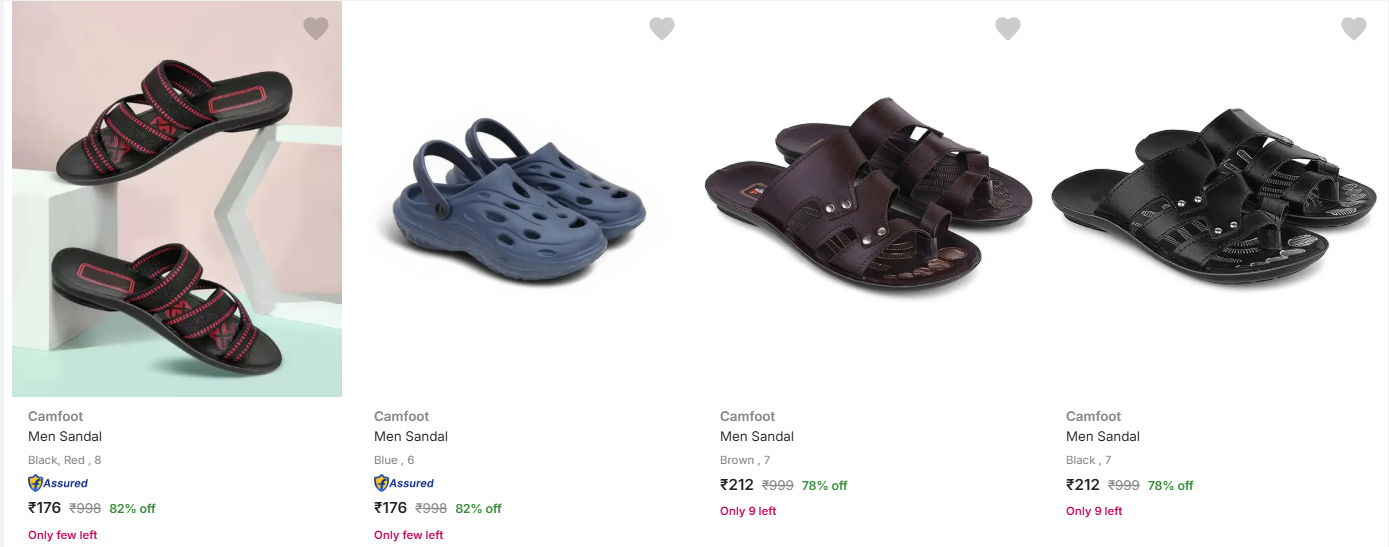Screen dimensions: 1389x547
Task: Click the 82% off label on blue sandal
Action: point(478,508)
